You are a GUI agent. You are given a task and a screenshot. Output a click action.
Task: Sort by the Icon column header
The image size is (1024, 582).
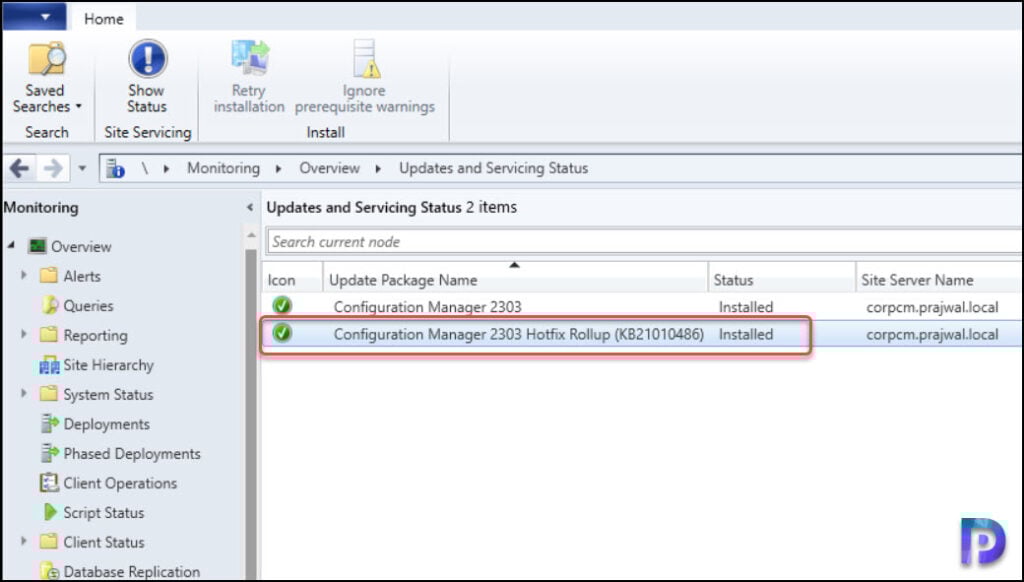point(292,280)
